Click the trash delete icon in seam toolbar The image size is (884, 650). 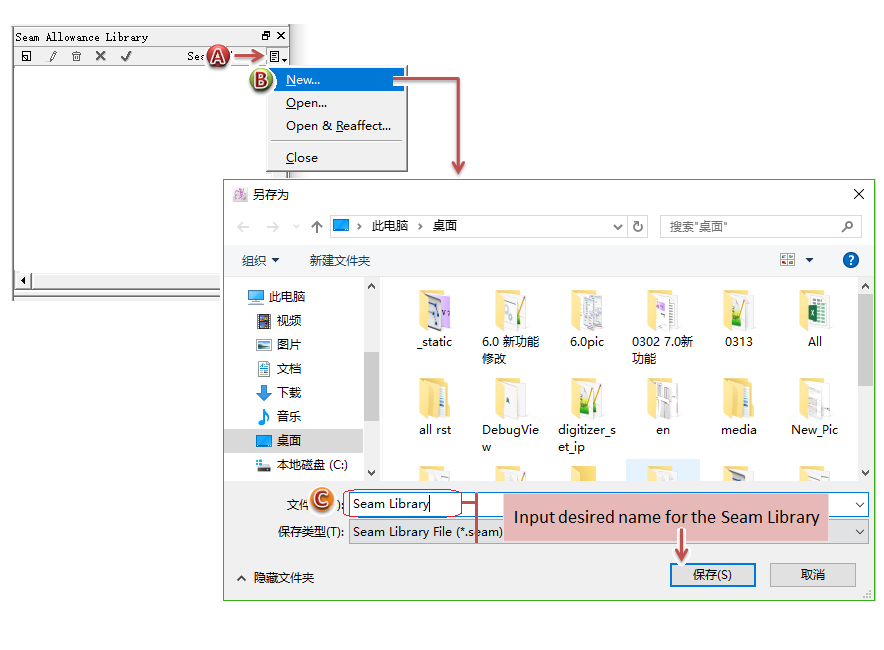76,57
